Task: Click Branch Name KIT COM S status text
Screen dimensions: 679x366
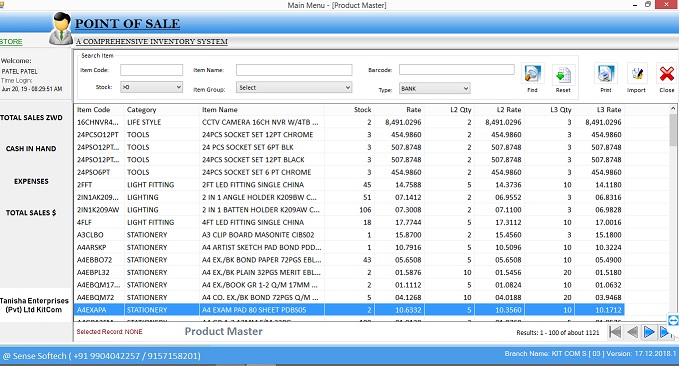Action: pyautogui.click(x=590, y=353)
